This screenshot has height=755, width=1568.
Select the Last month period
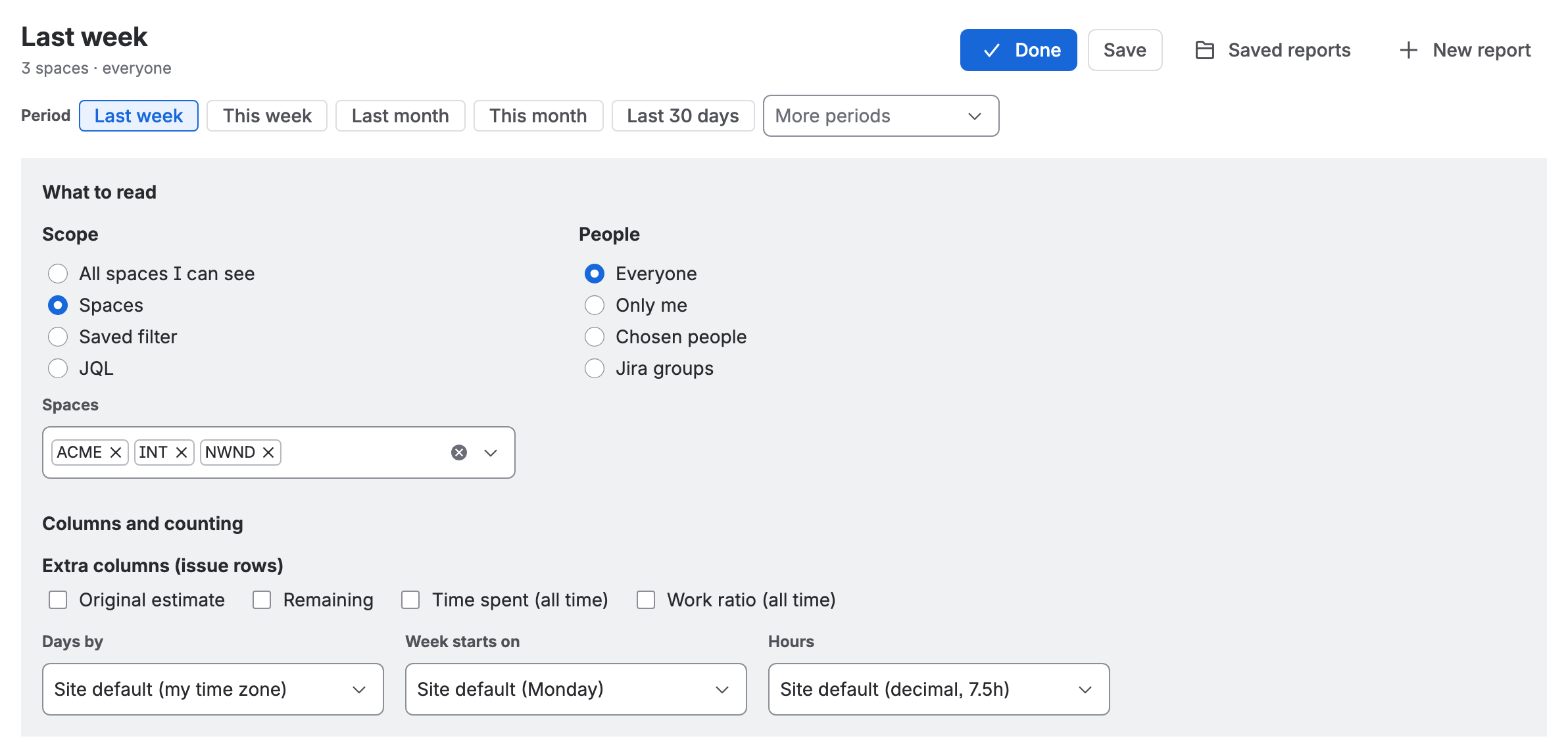point(401,116)
